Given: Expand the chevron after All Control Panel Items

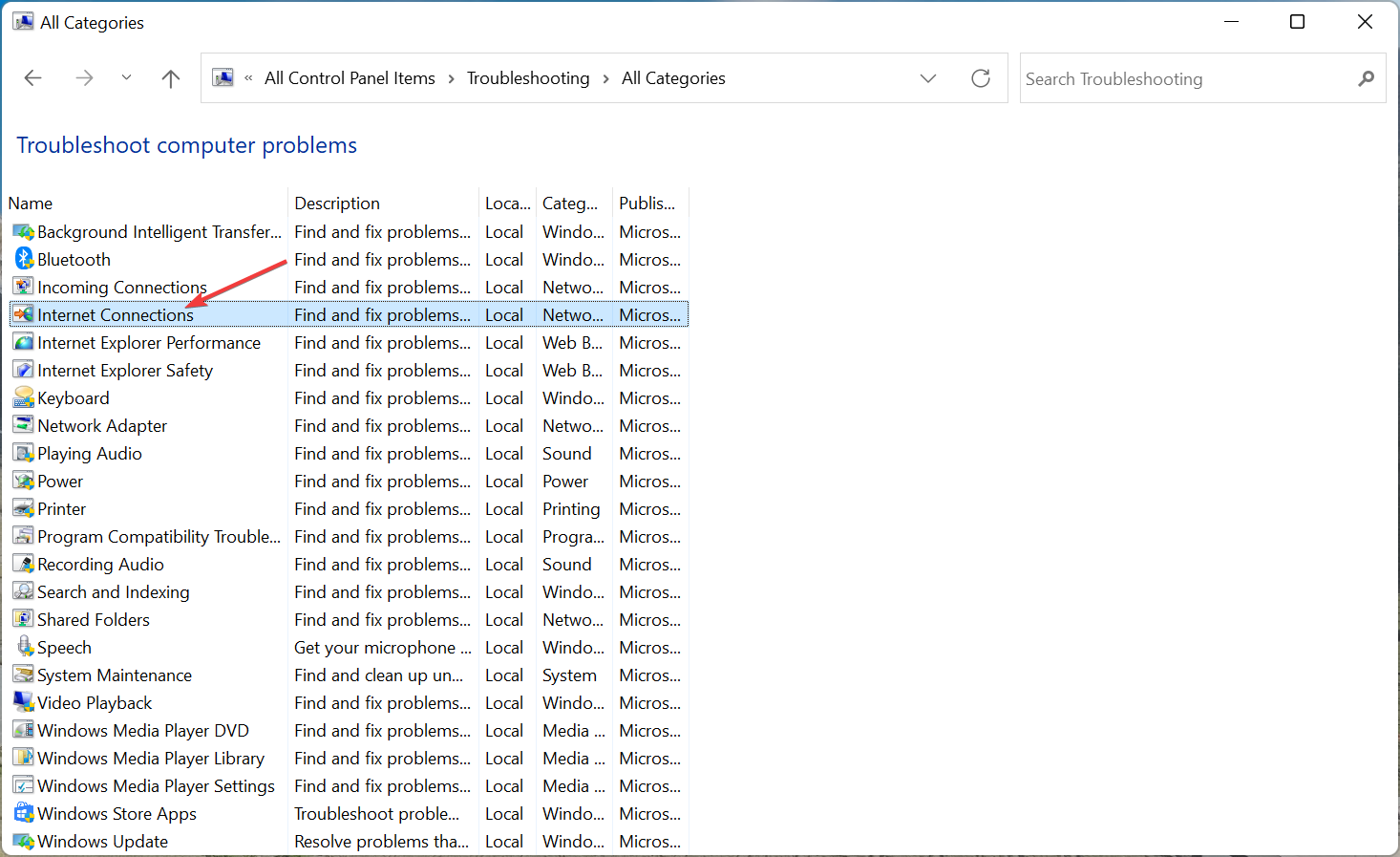Looking at the screenshot, I should coord(451,79).
